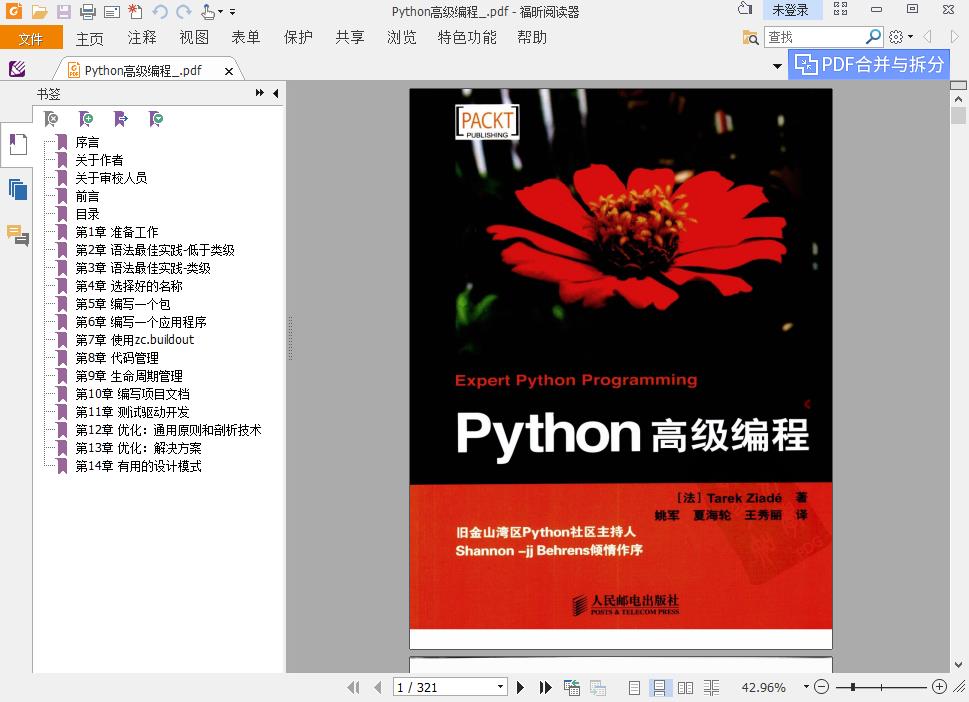The width and height of the screenshot is (969, 702).
Task: Open bookmark 第1章 准备工作
Action: pos(117,232)
